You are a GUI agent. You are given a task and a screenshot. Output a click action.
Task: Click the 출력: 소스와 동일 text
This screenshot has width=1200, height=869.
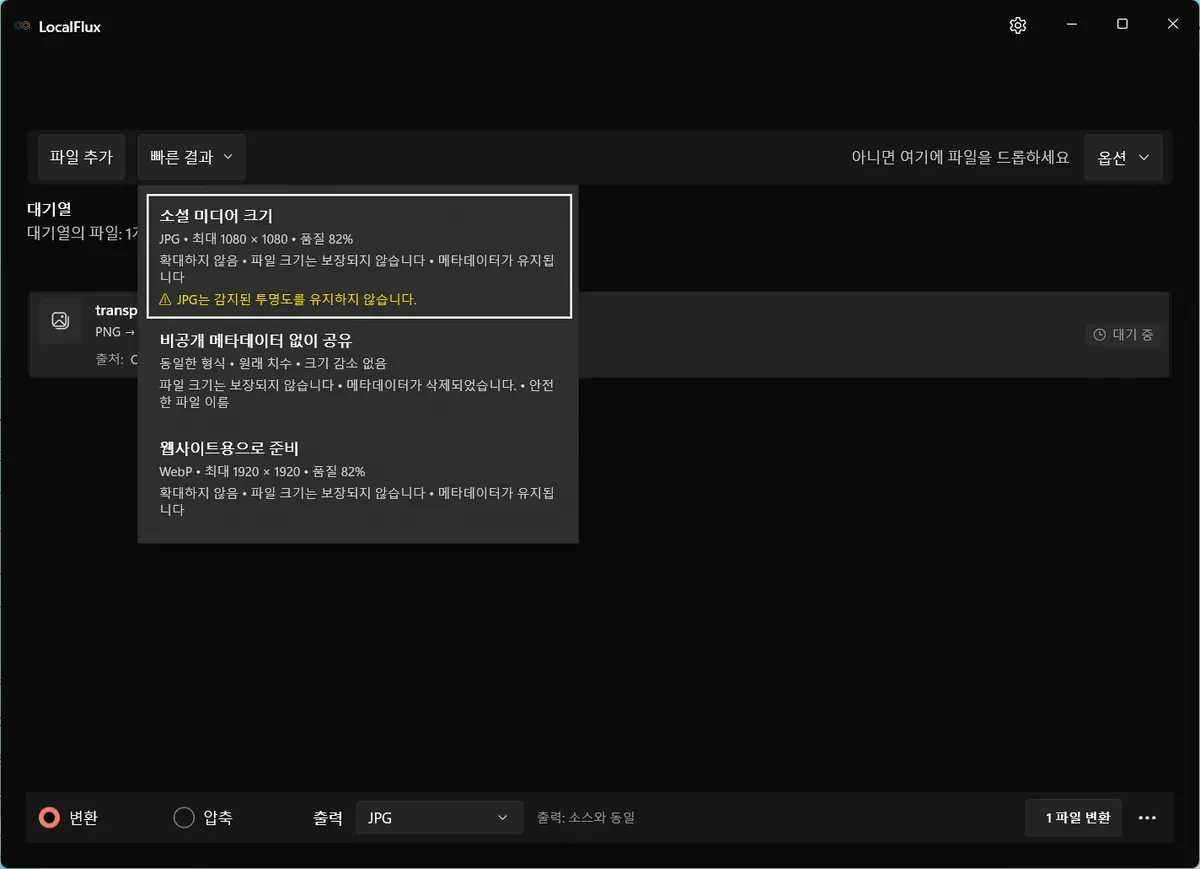586,818
